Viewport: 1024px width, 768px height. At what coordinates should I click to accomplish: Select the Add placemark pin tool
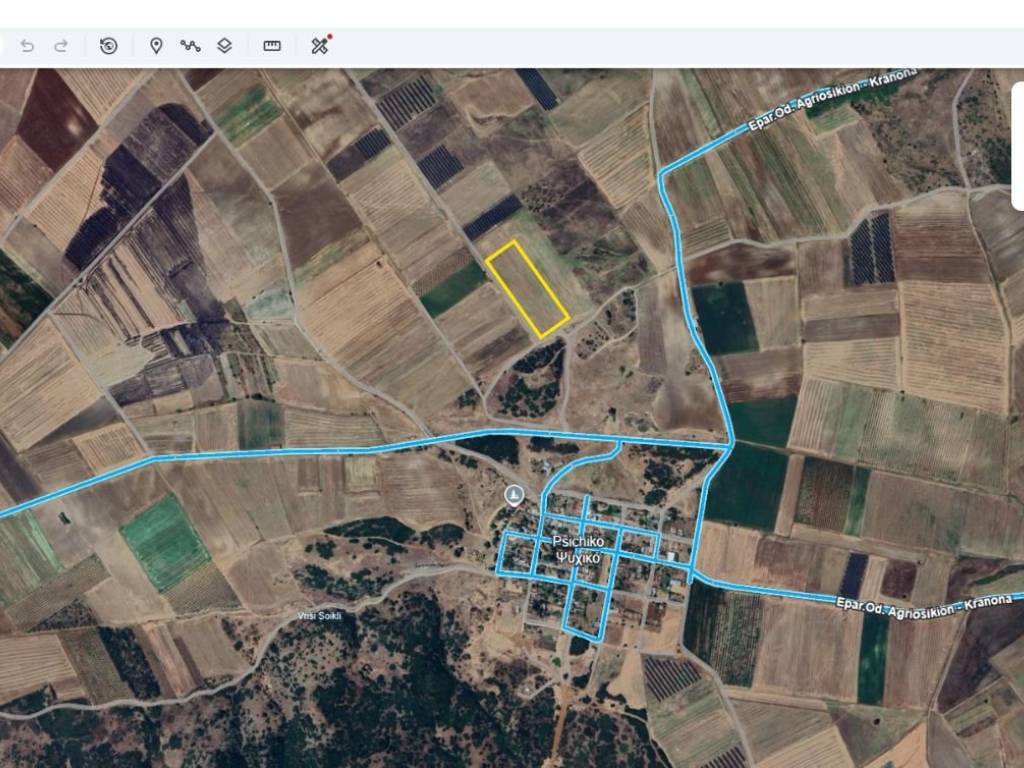[x=156, y=46]
